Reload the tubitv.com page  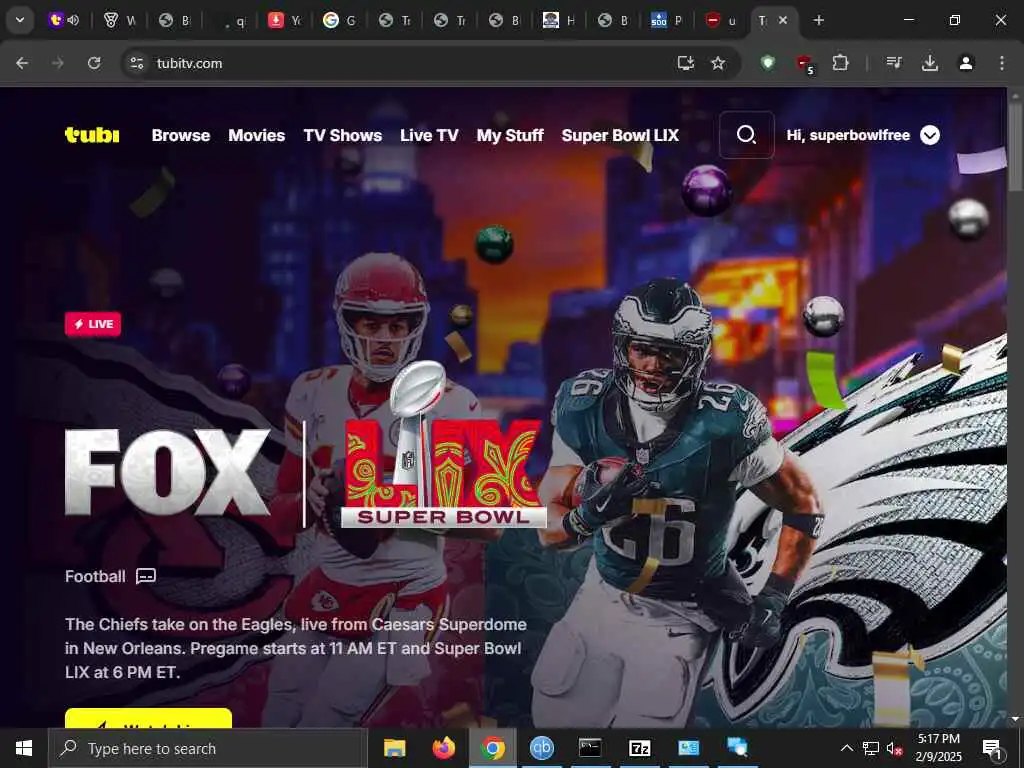94,63
